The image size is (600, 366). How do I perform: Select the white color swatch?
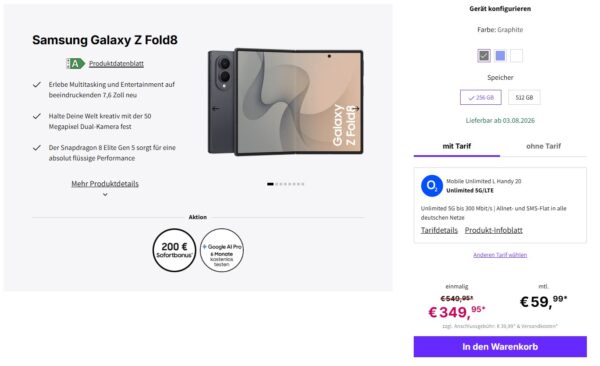click(516, 56)
